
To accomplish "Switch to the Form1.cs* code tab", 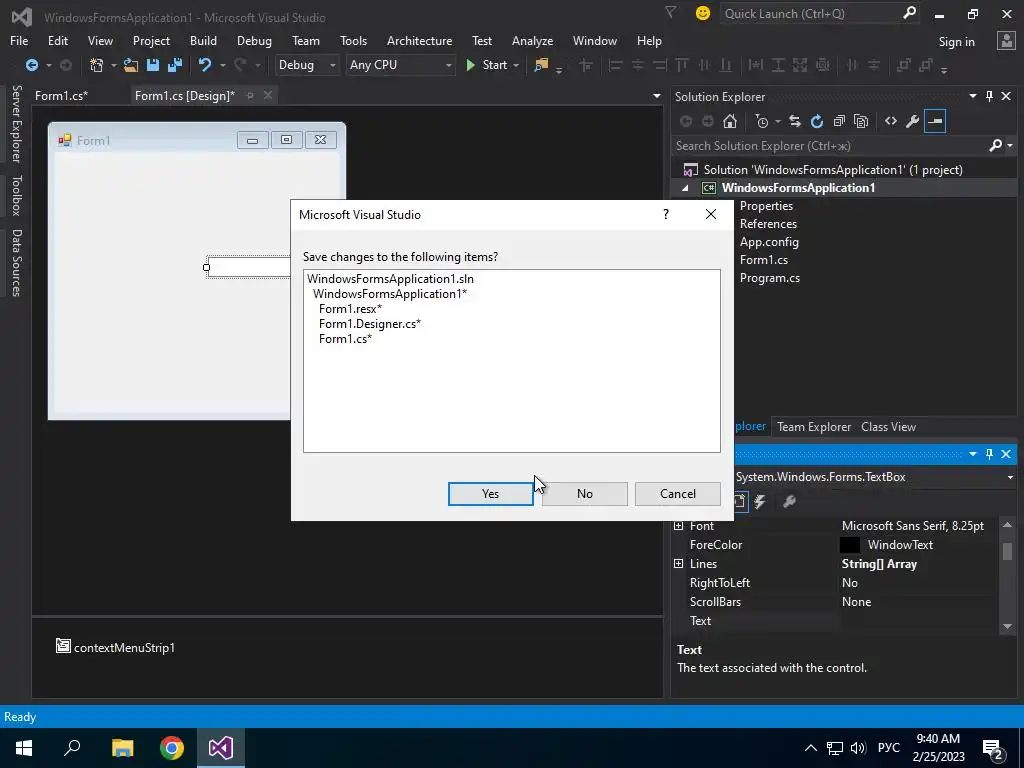I will 61,95.
